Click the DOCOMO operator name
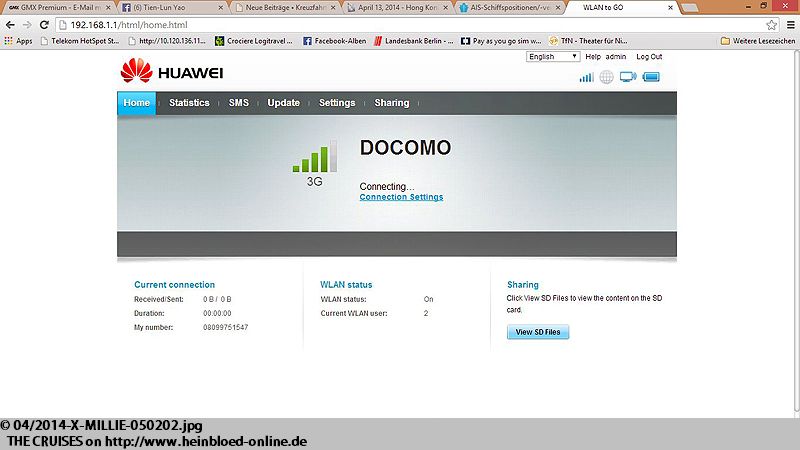Screen dimensions: 800x450 click(406, 148)
